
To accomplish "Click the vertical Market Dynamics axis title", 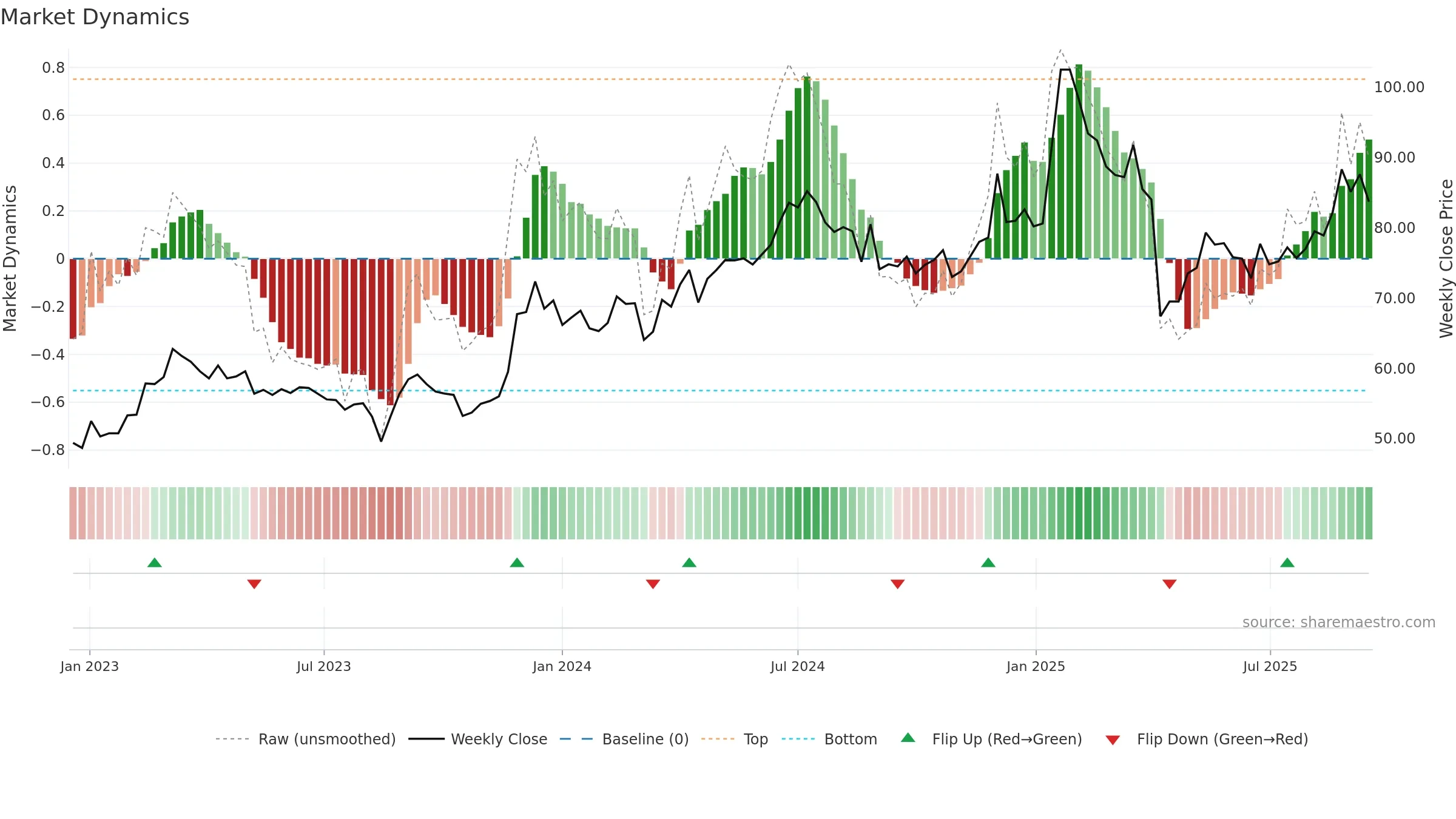I will pos(10,258).
